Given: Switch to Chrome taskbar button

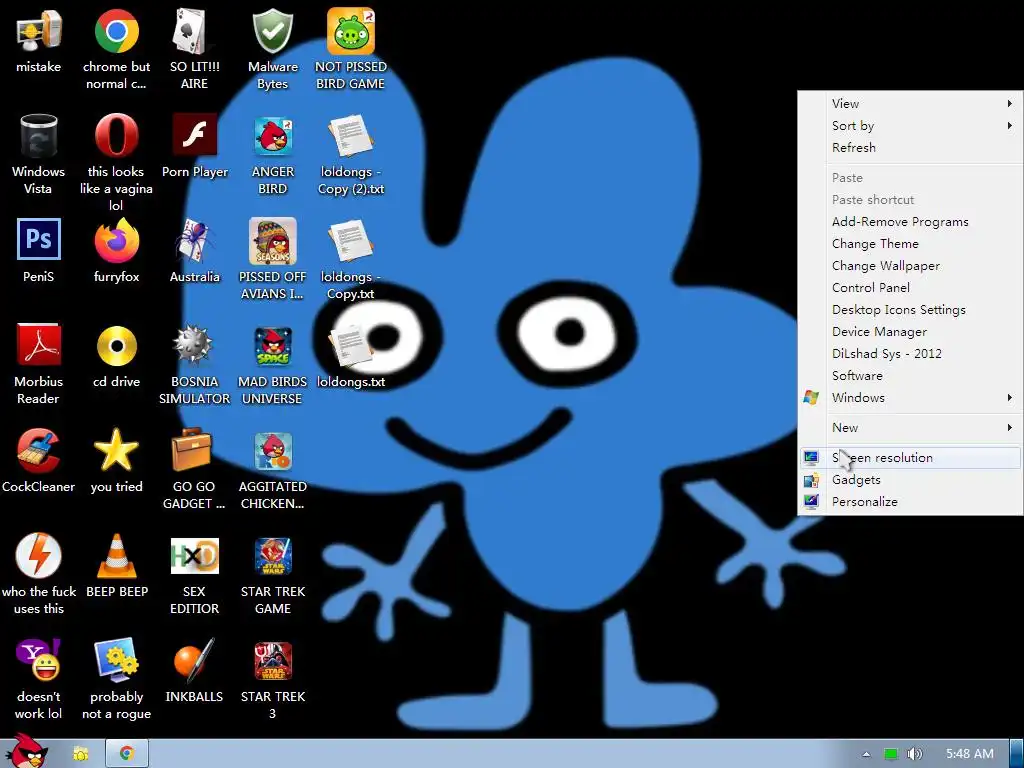Looking at the screenshot, I should click(127, 754).
